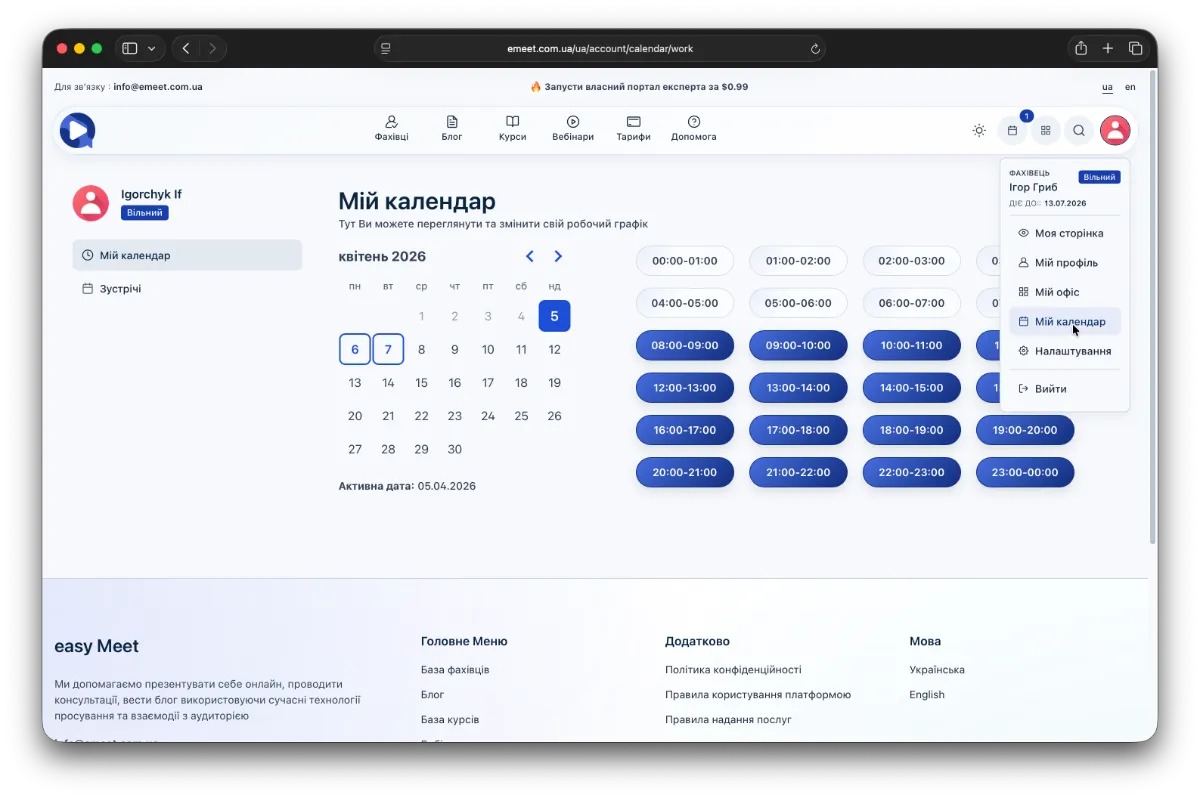Select April 15 in the calendar
Viewport: 1200px width, 798px height.
coord(421,383)
